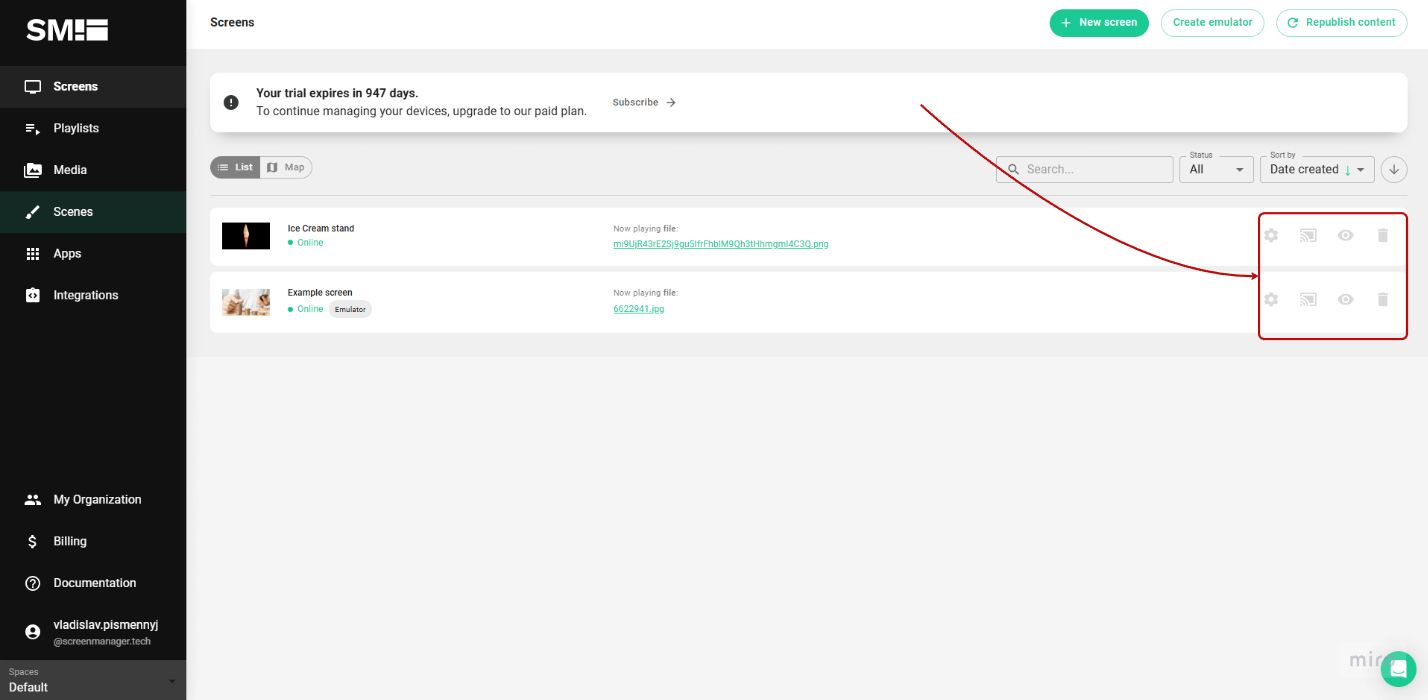1428x700 pixels.
Task: Open Status filter dropdown
Action: [1217, 170]
